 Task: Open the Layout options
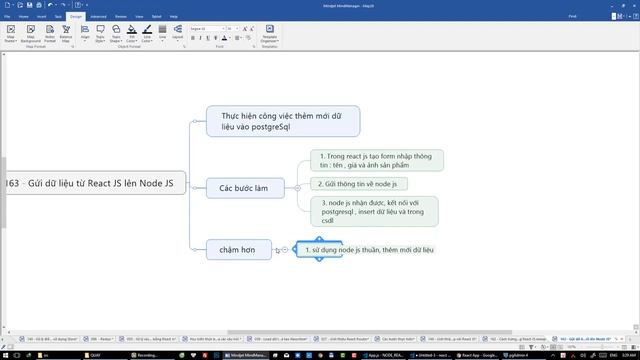tap(178, 33)
